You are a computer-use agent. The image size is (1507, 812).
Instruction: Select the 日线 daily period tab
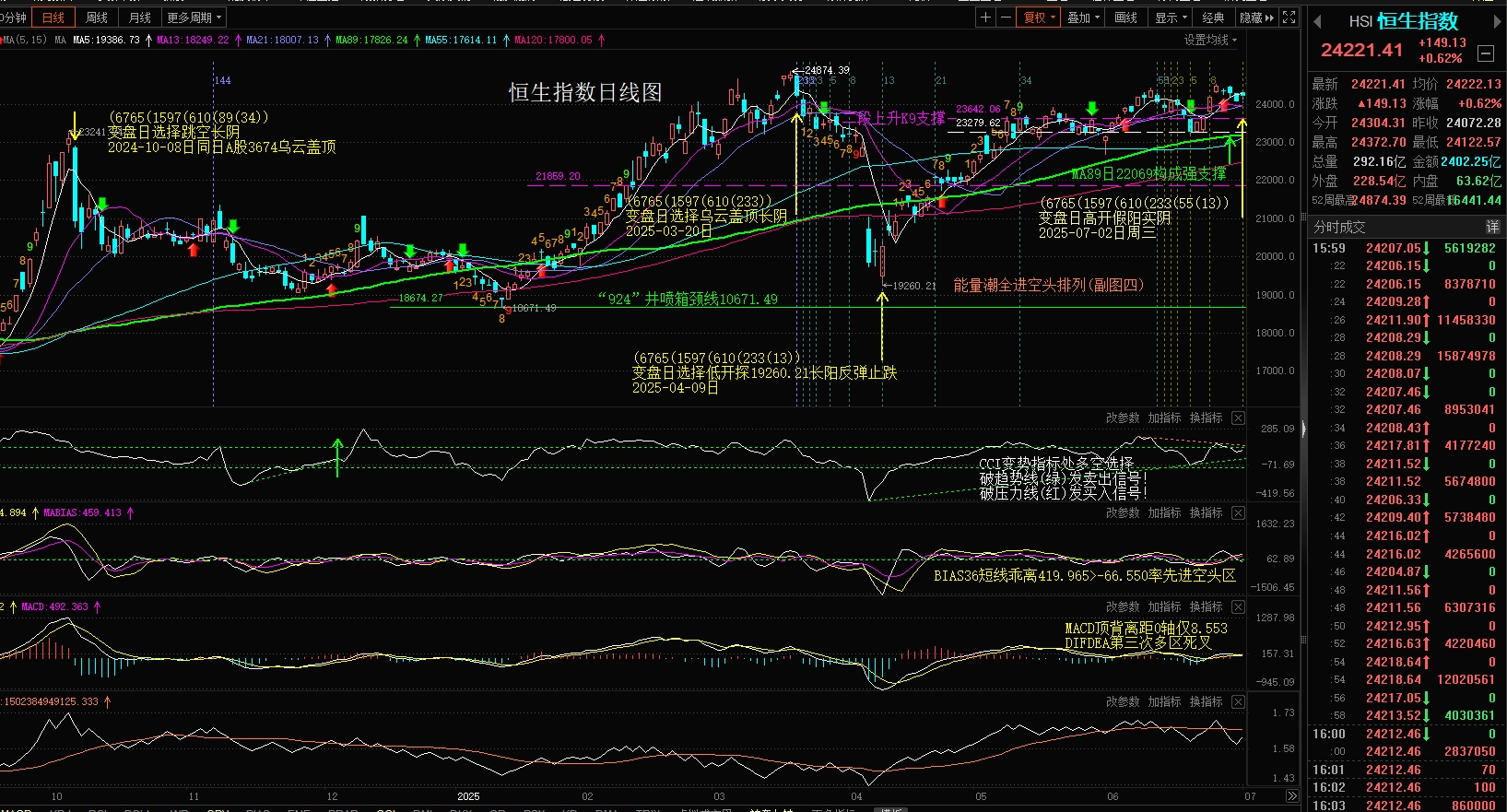coord(53,18)
